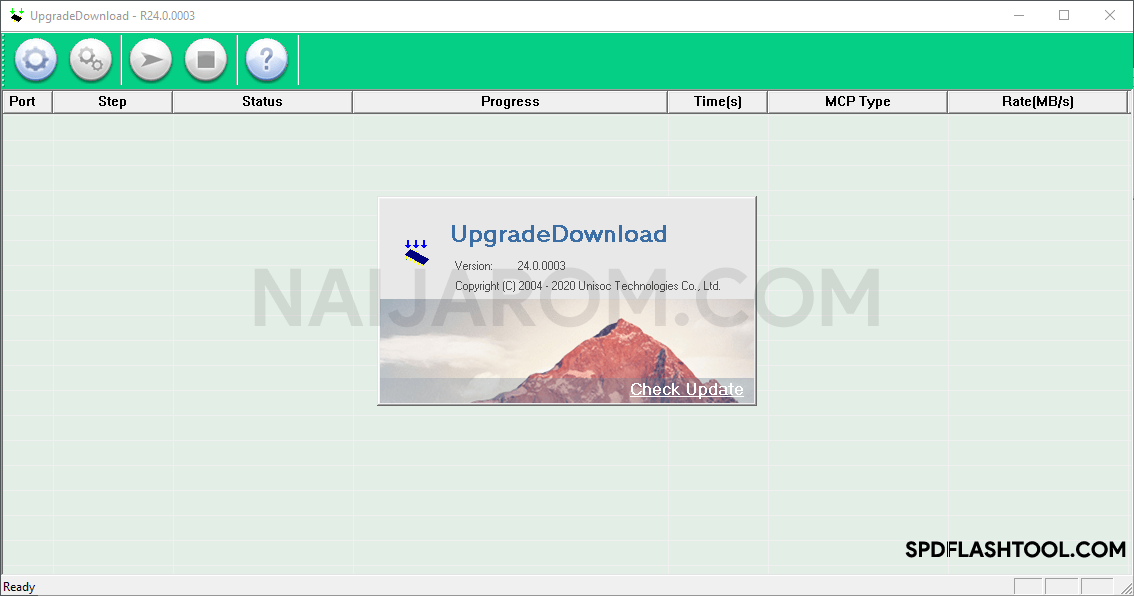
Task: Click the Status column header
Action: pos(262,102)
